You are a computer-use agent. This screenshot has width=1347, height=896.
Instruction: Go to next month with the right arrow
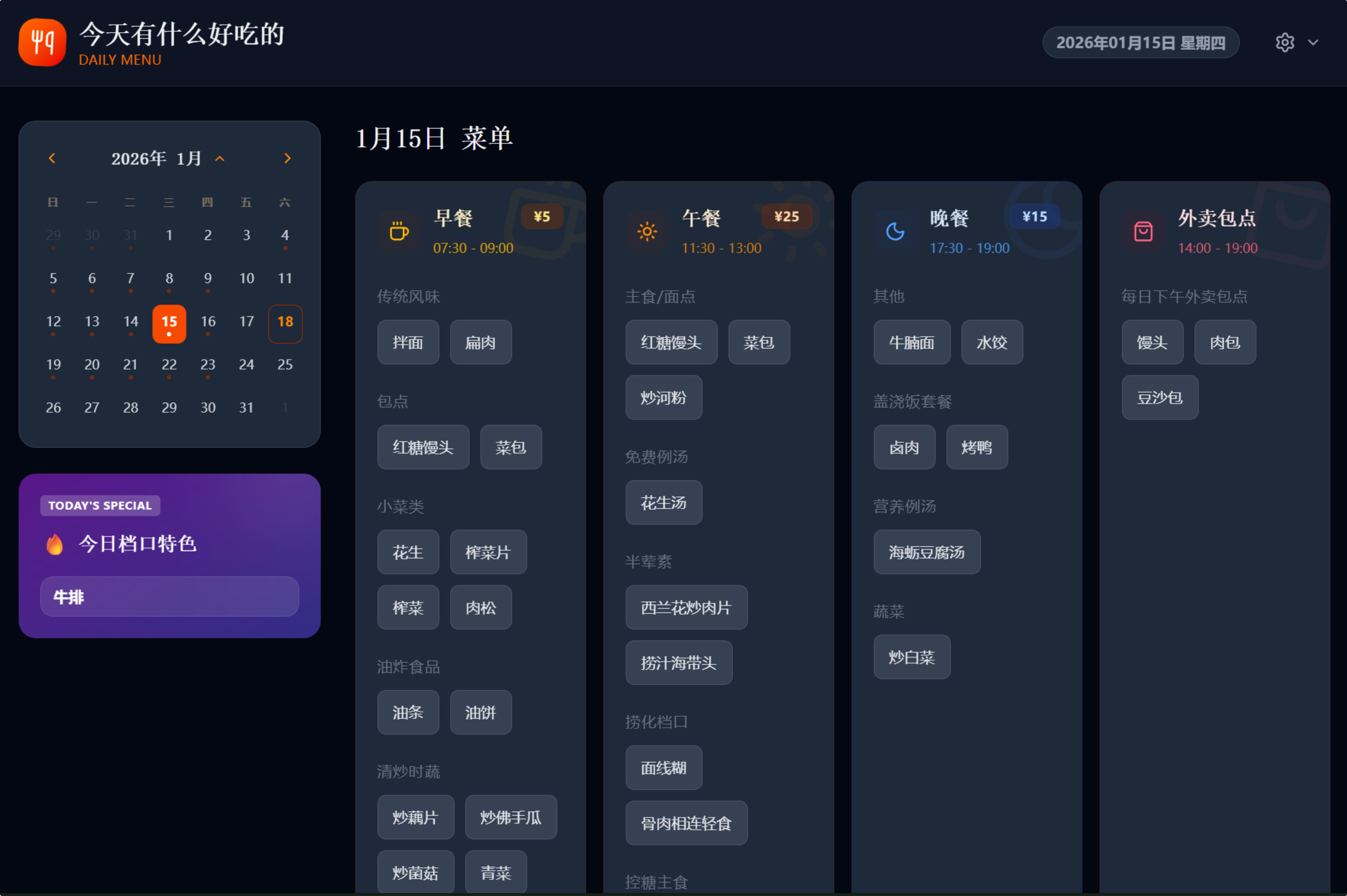pos(288,158)
